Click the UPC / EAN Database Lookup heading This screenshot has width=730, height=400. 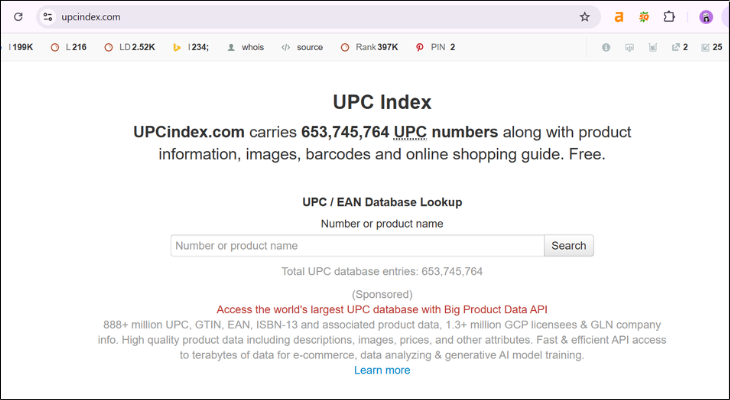pos(382,202)
